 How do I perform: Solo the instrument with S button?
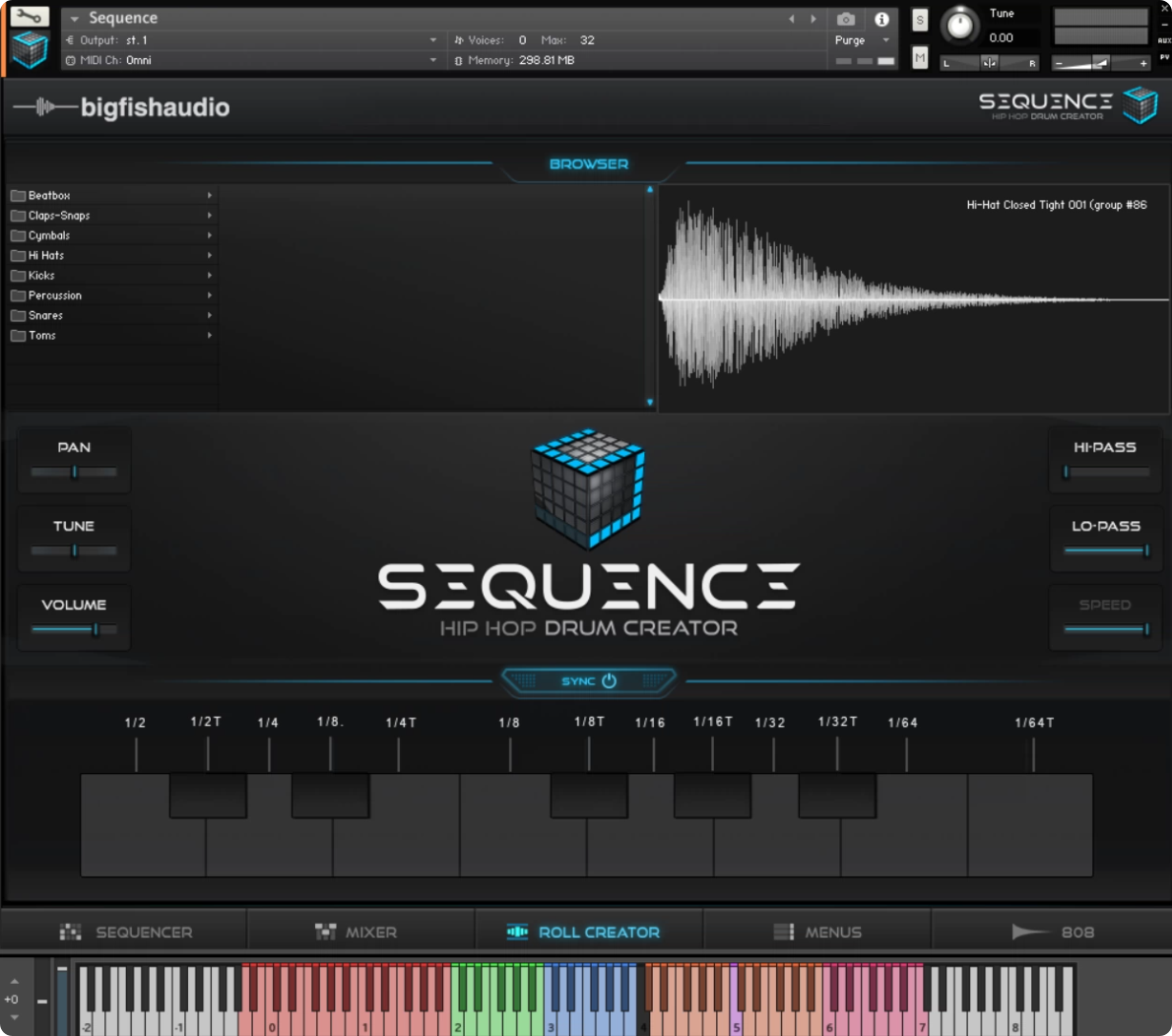point(920,20)
